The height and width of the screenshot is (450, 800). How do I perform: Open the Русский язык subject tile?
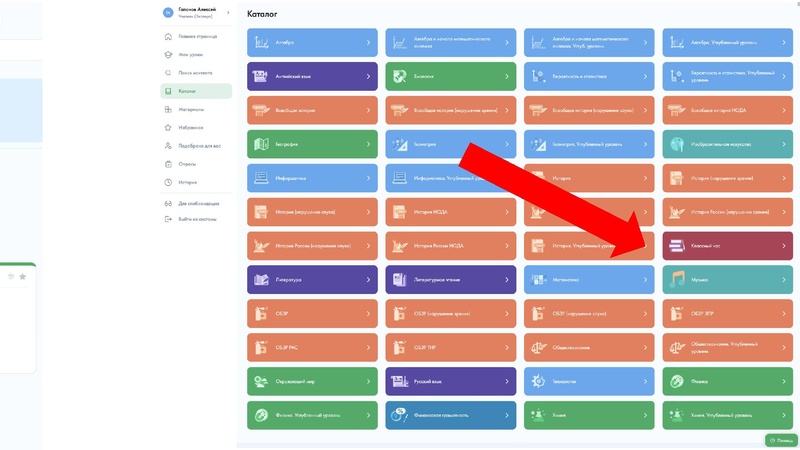(450, 381)
